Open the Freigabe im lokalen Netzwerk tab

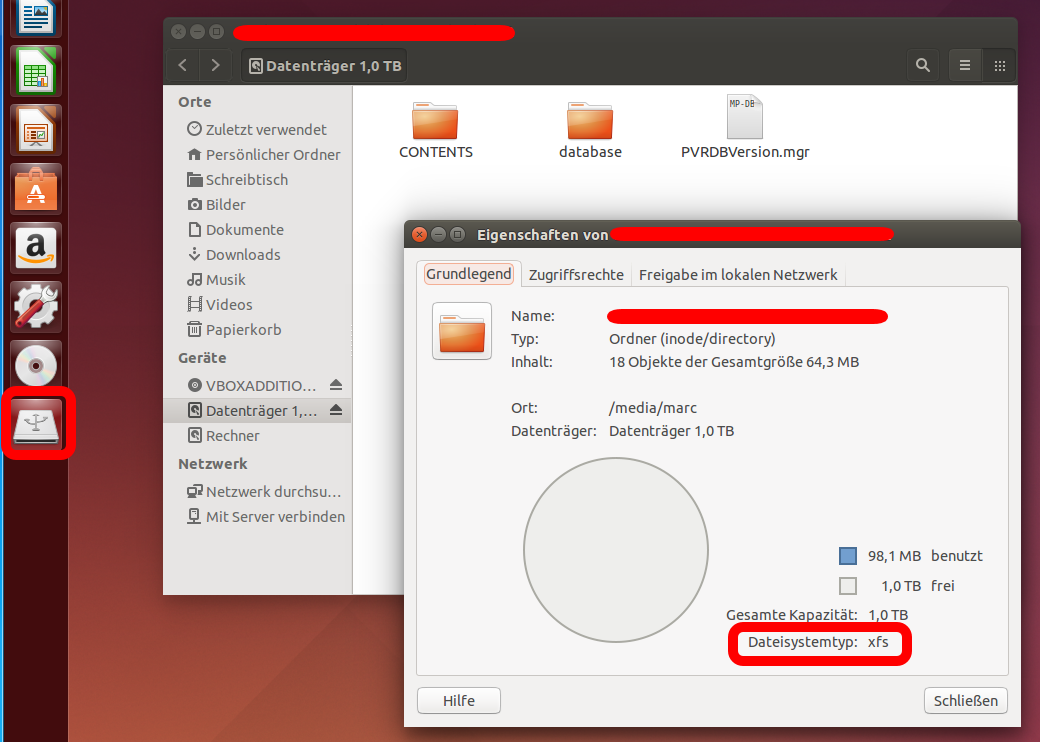(738, 274)
